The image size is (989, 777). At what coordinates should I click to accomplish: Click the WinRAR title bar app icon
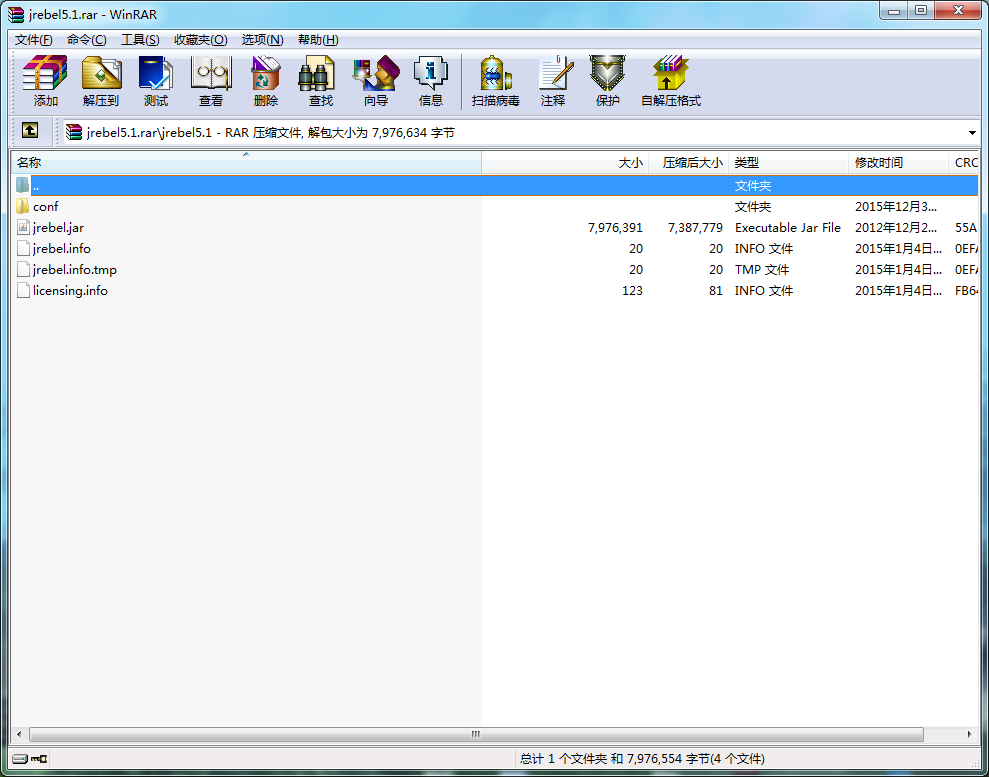(15, 14)
